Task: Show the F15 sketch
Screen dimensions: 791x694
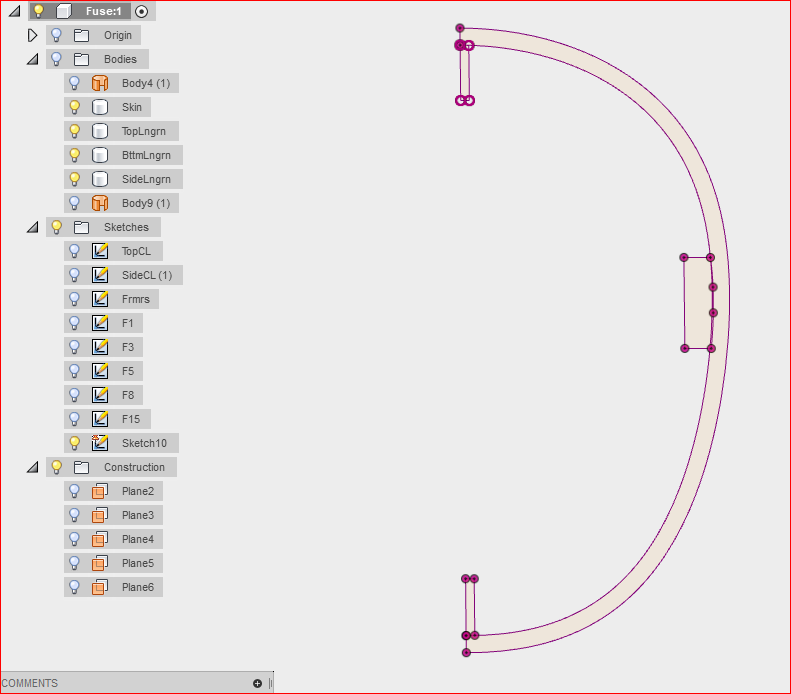Action: pyautogui.click(x=74, y=419)
